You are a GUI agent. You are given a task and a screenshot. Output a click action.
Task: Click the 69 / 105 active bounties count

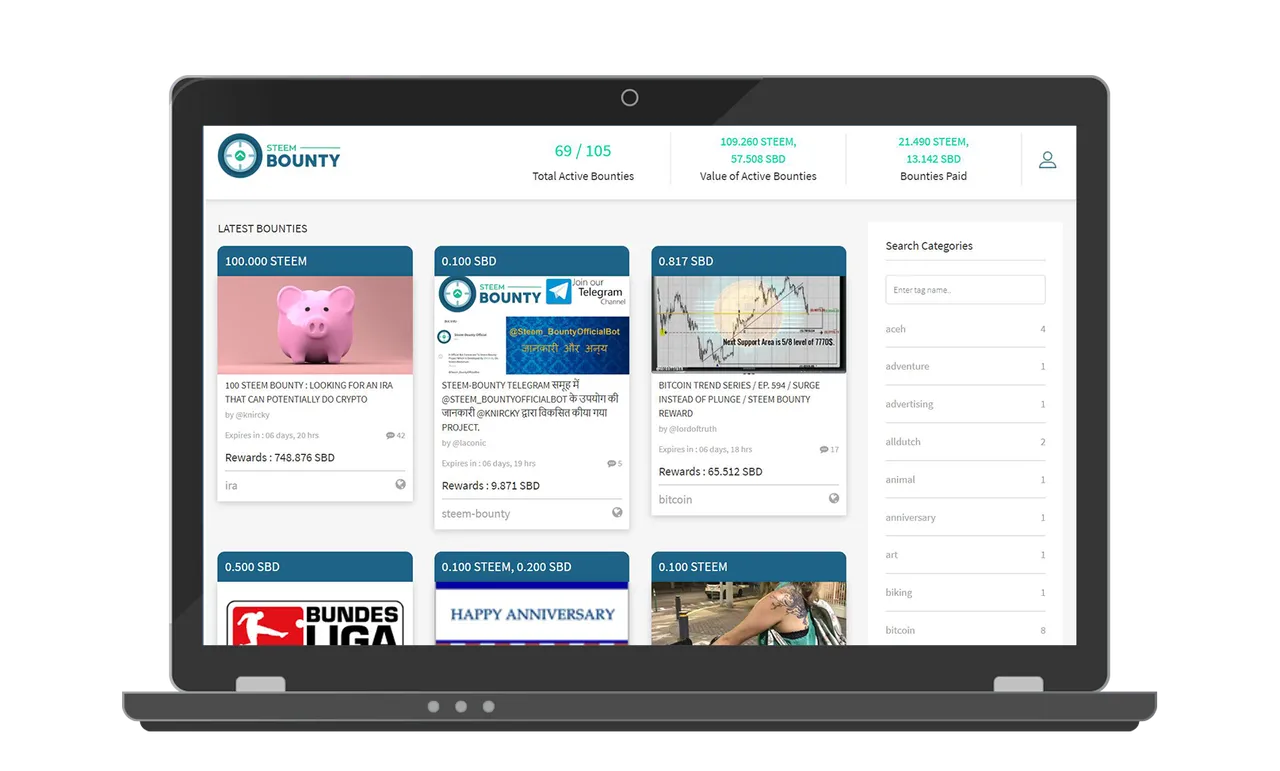583,151
